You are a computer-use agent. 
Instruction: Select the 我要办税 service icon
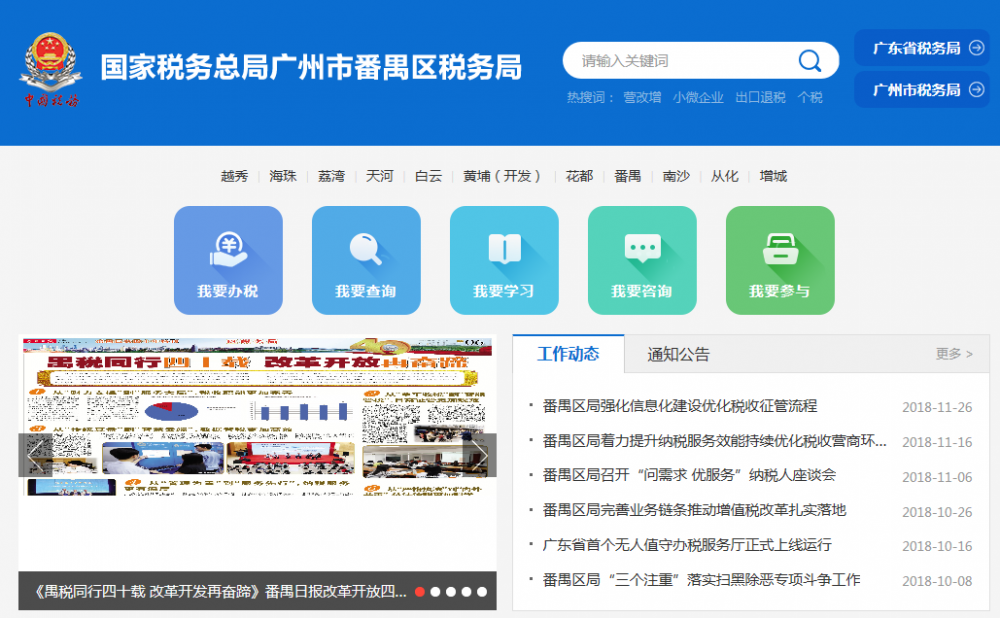point(228,259)
